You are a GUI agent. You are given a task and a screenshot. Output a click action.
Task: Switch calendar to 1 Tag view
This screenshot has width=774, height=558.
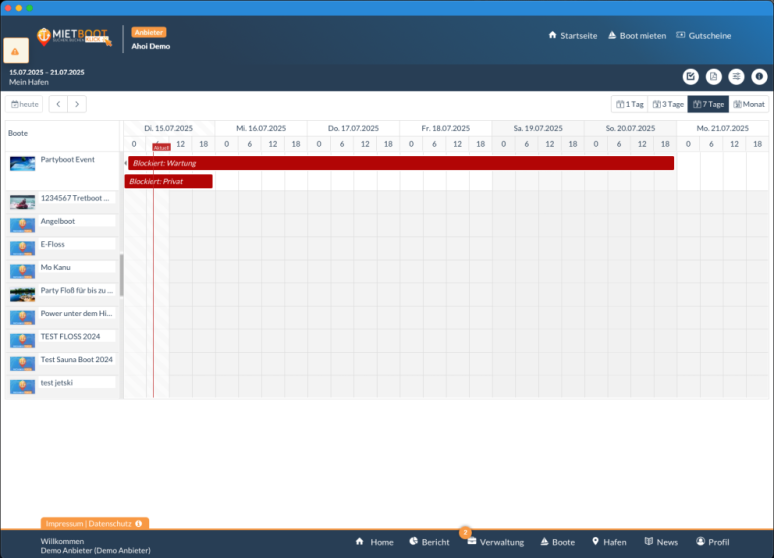pos(629,104)
